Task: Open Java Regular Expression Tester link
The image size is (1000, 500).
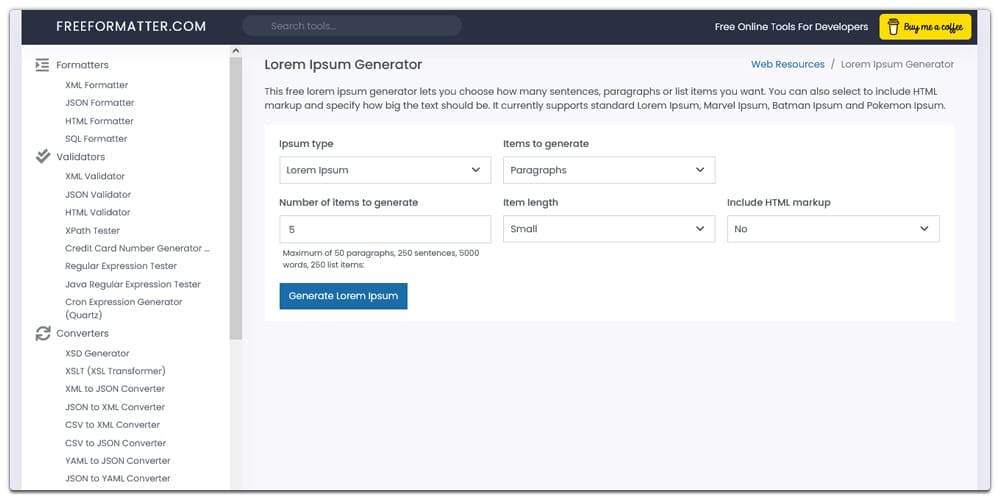Action: pyautogui.click(x=133, y=284)
